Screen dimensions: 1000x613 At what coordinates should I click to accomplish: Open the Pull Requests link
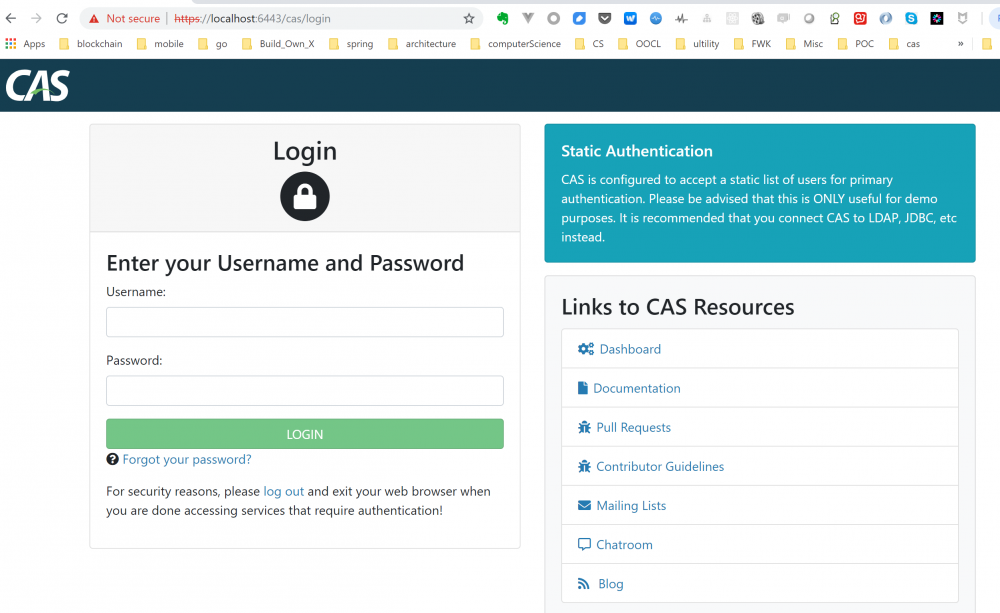(633, 427)
